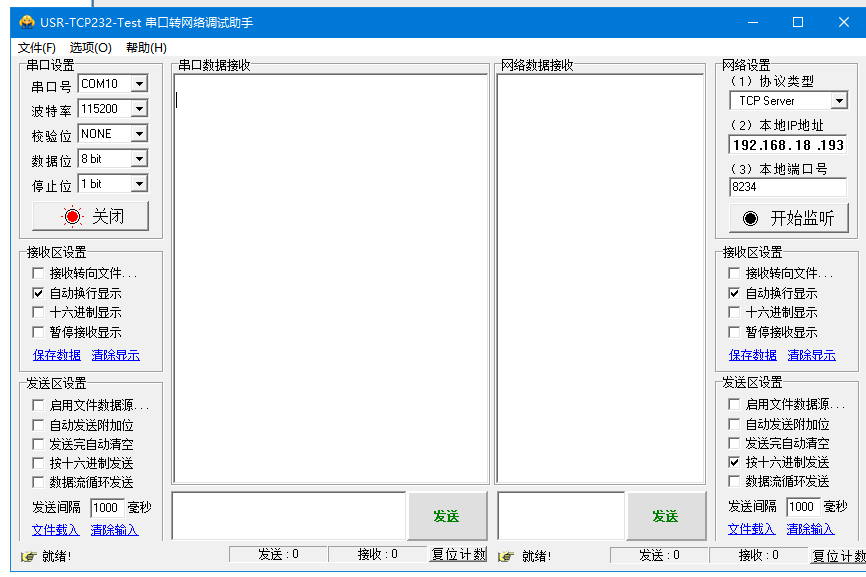Uncheck network 按十六进制发送 checkbox
This screenshot has height=577, width=866.
[x=735, y=463]
